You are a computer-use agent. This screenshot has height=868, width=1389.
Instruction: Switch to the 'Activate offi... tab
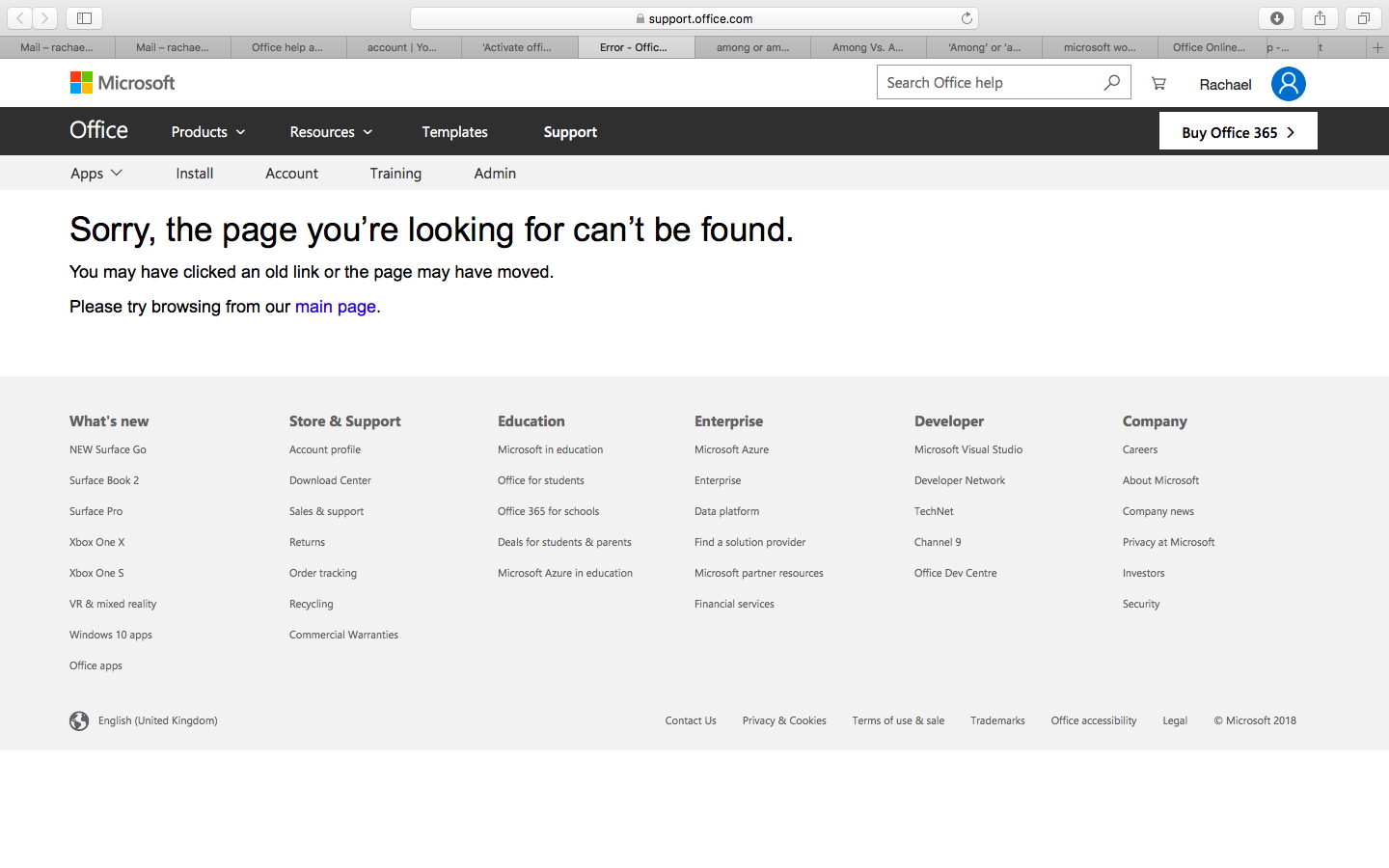tap(518, 47)
